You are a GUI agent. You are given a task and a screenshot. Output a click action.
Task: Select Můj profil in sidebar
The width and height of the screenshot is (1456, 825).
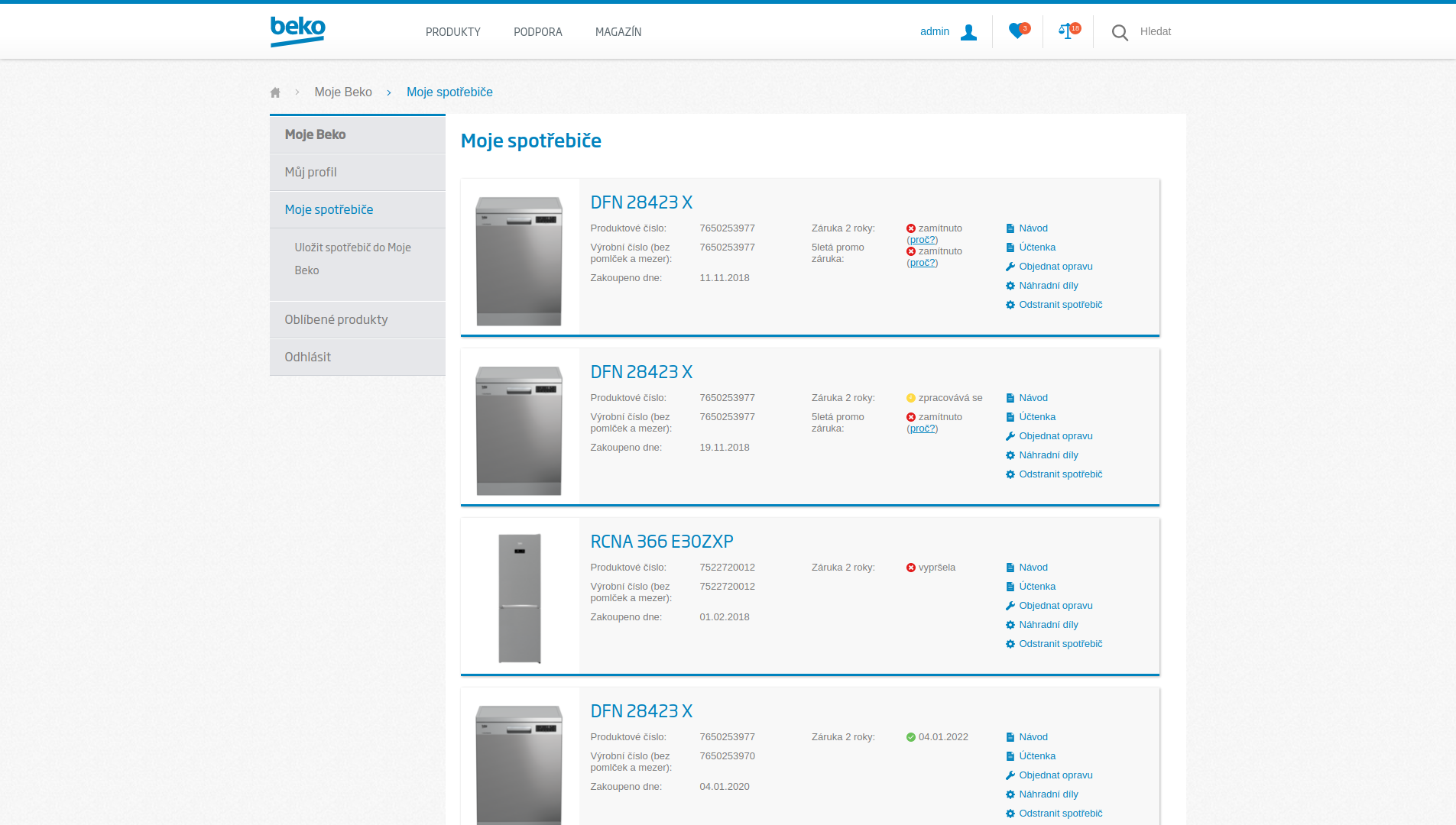point(358,173)
